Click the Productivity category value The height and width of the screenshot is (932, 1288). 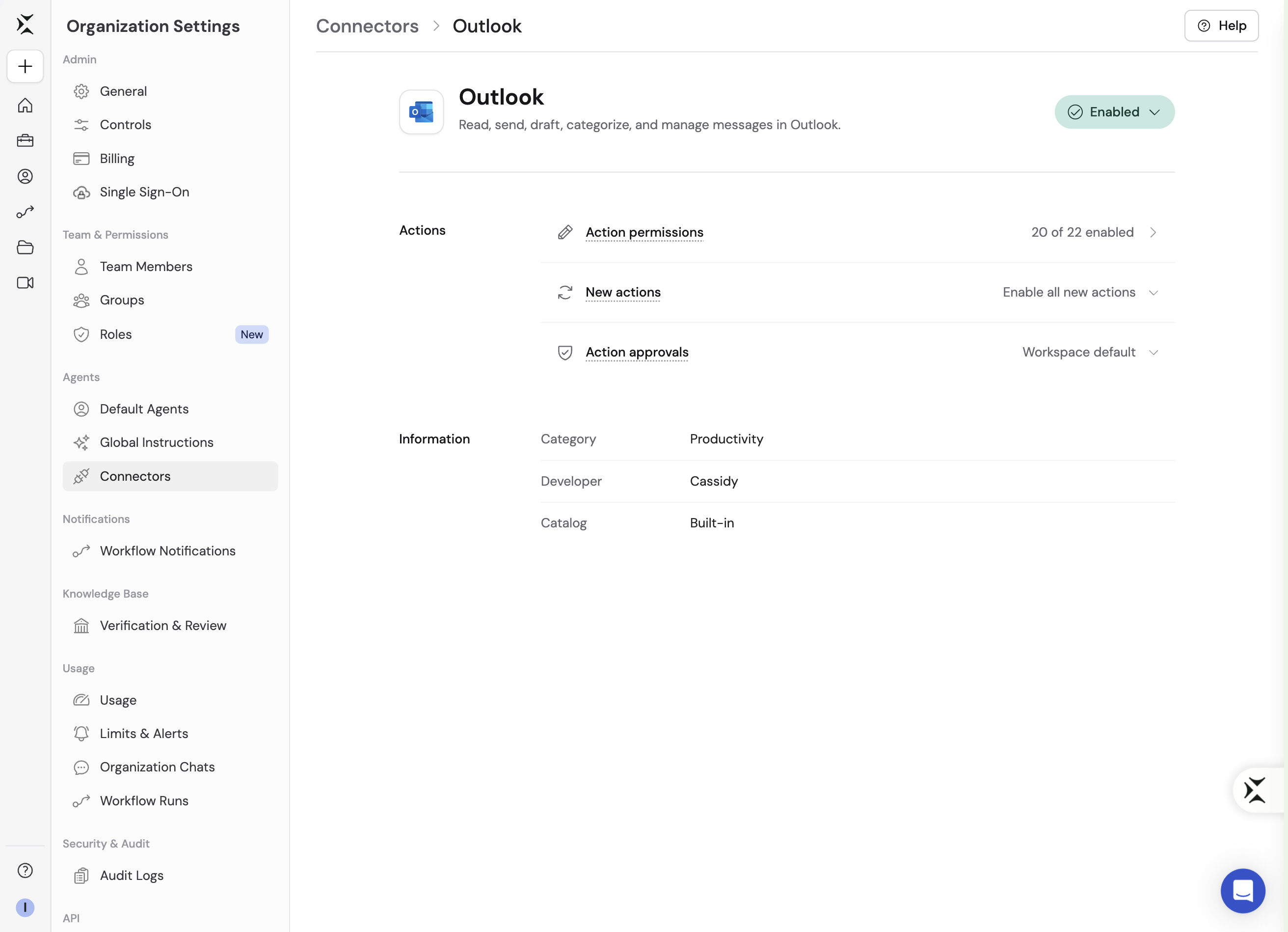pyautogui.click(x=726, y=439)
